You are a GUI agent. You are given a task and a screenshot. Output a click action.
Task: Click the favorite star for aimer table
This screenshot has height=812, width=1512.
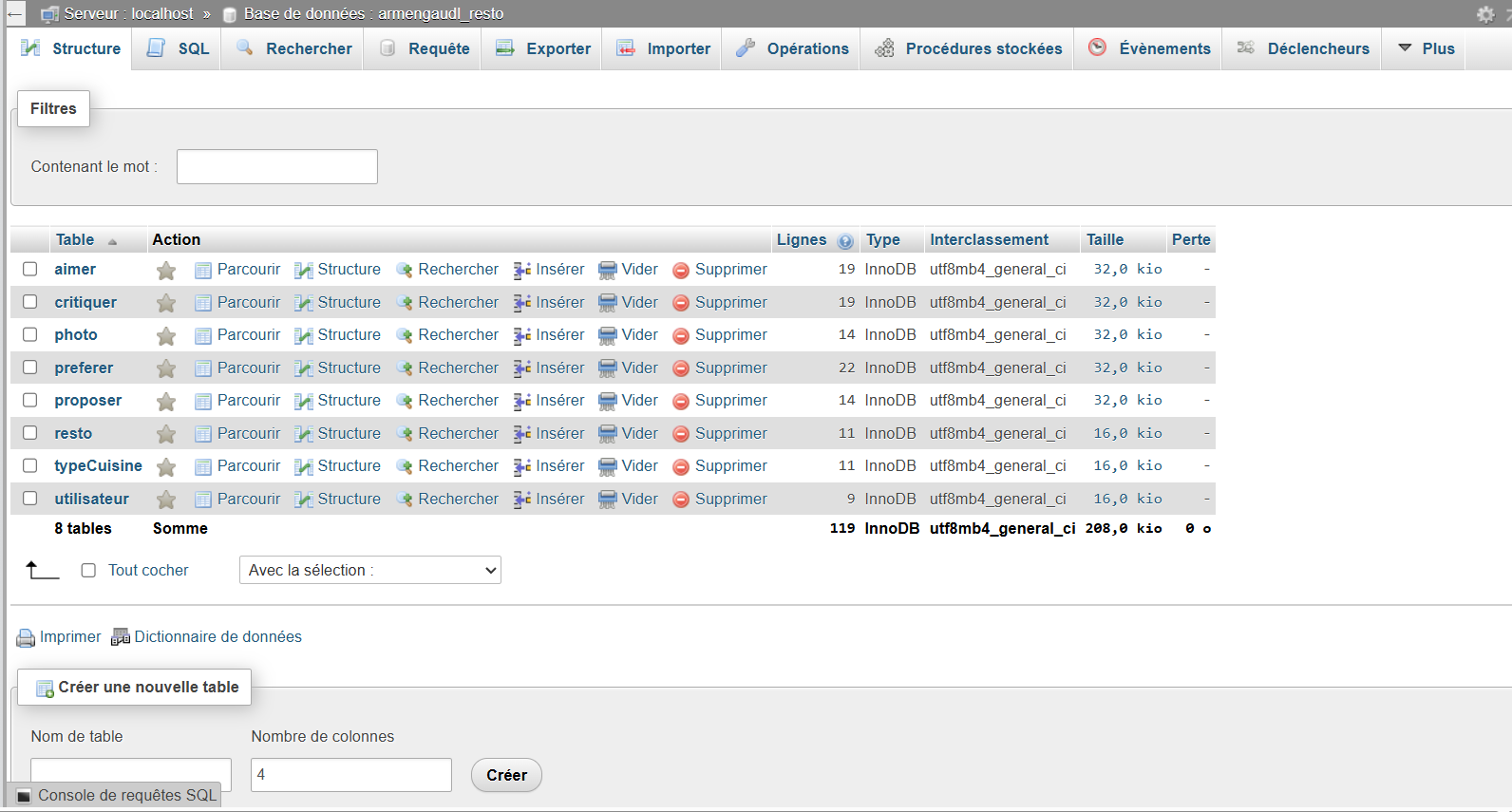point(166,271)
